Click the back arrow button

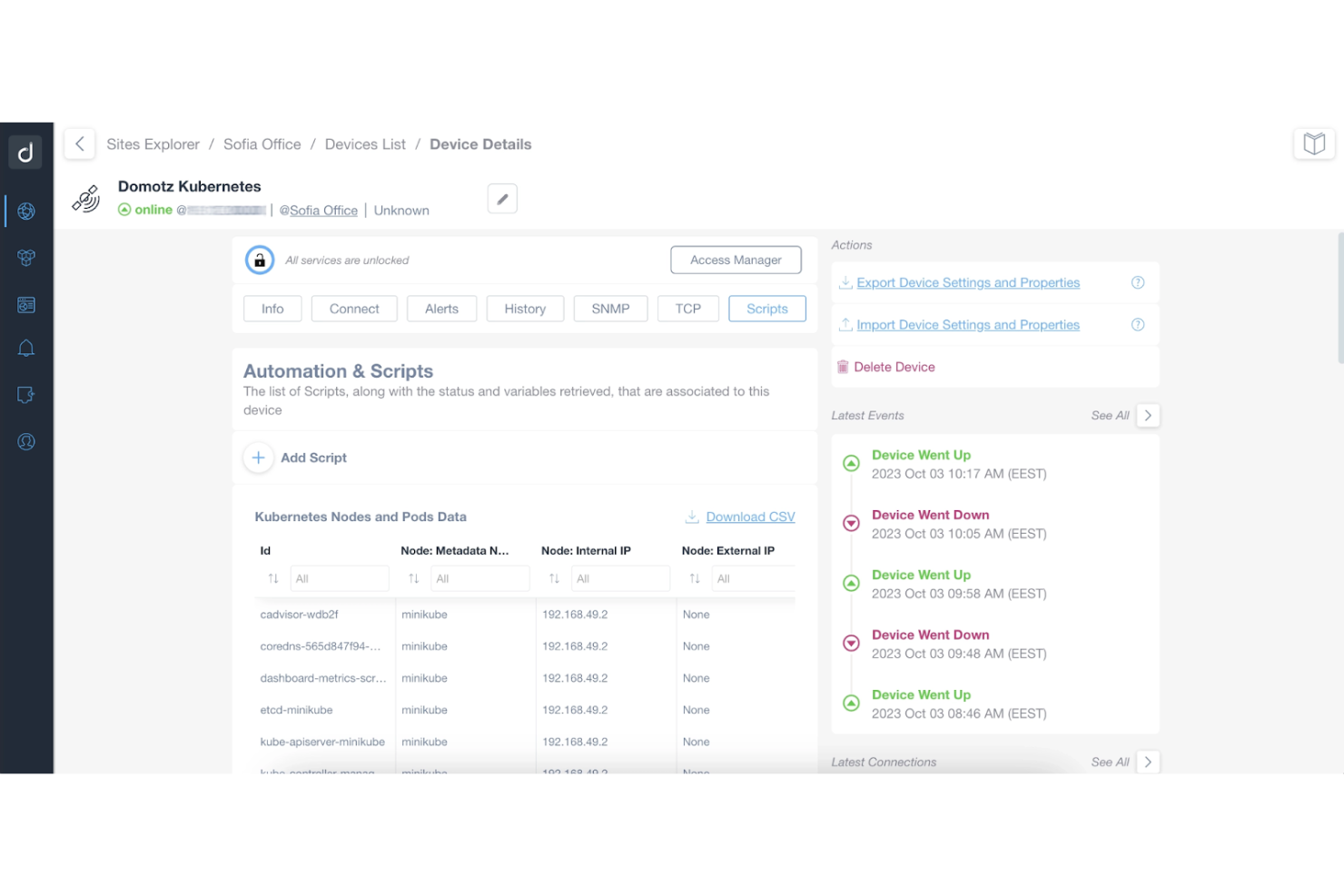click(x=80, y=143)
